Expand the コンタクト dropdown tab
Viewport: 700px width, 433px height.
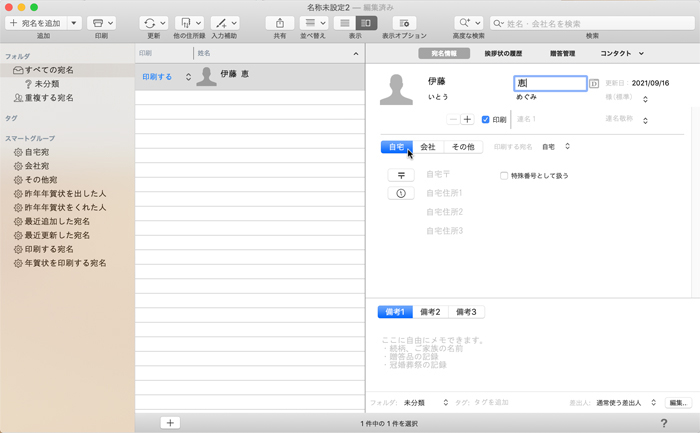(x=621, y=53)
